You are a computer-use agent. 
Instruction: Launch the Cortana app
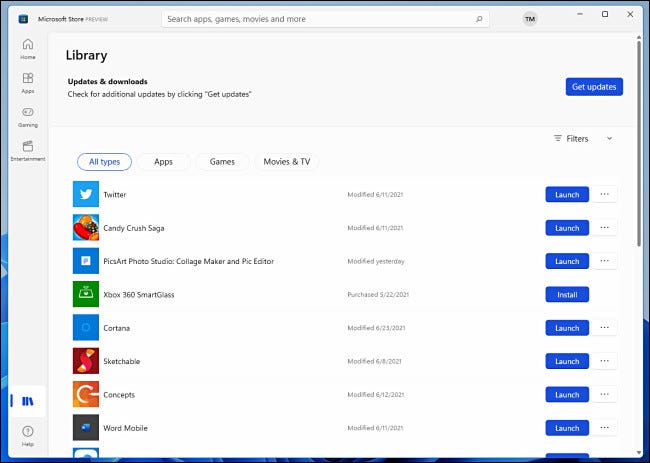click(x=567, y=328)
